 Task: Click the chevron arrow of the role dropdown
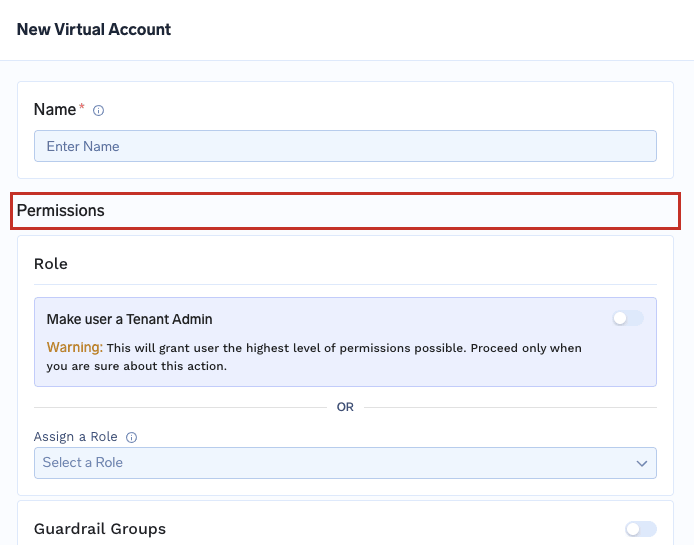click(x=642, y=464)
